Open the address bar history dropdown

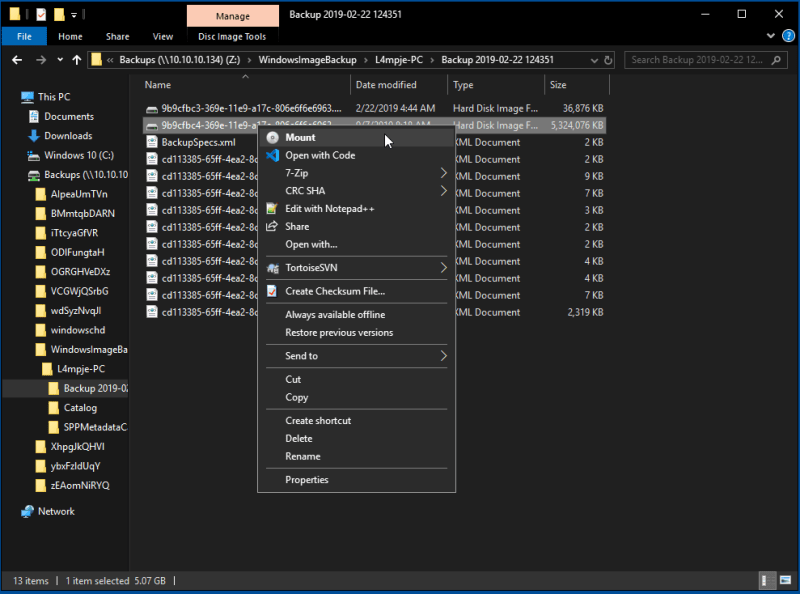coord(594,60)
